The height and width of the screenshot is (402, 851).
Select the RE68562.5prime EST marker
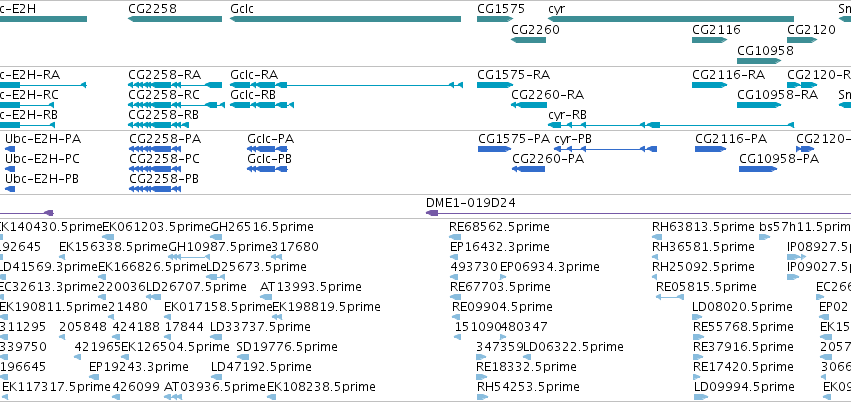pos(455,237)
